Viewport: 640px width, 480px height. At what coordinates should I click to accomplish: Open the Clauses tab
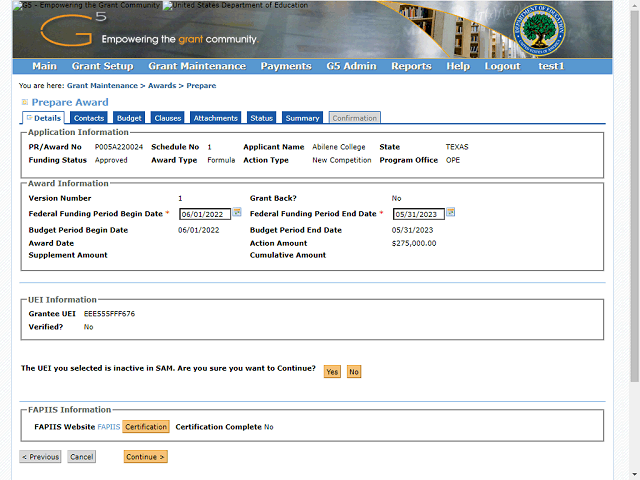click(168, 118)
